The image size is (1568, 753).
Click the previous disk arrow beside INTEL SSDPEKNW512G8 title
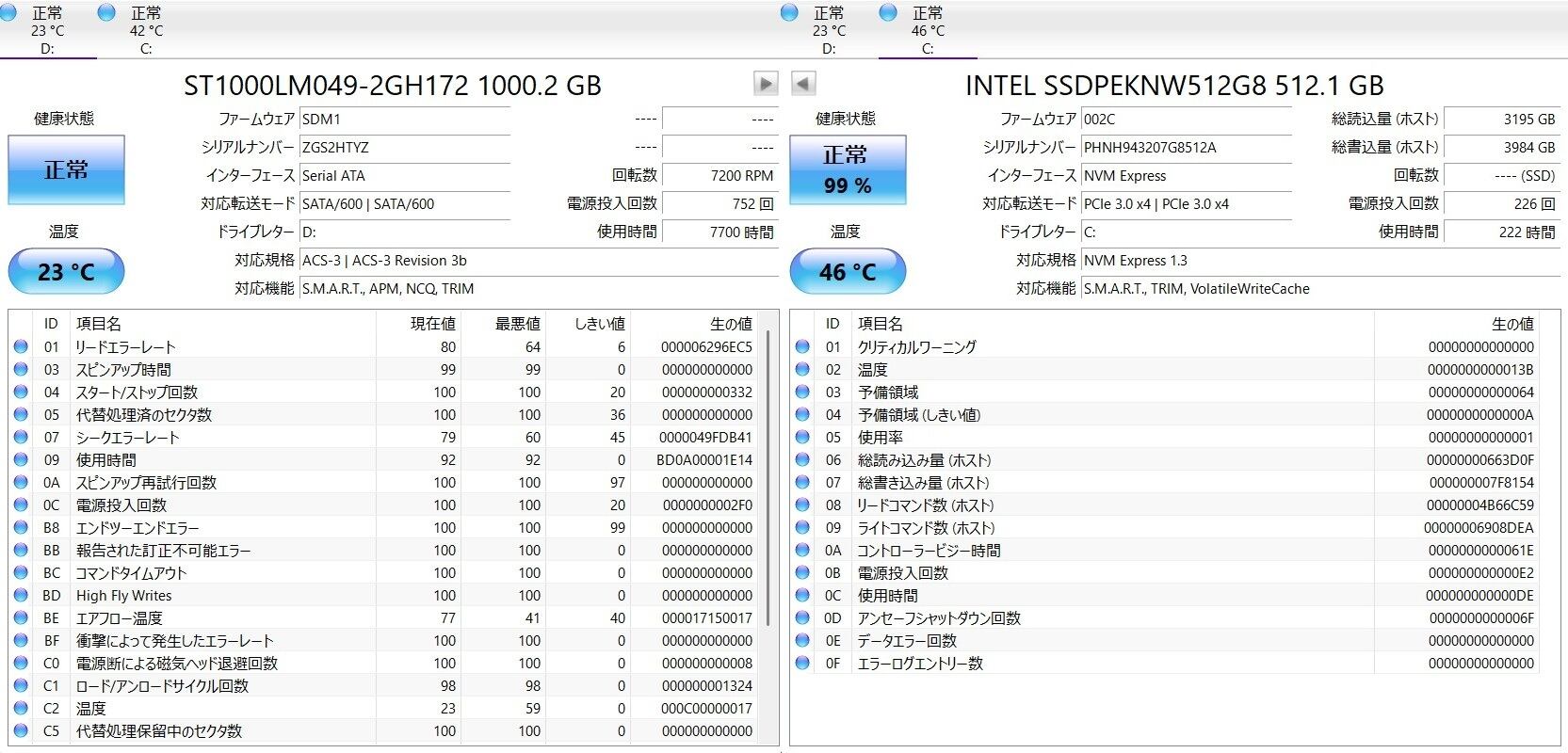click(x=802, y=84)
